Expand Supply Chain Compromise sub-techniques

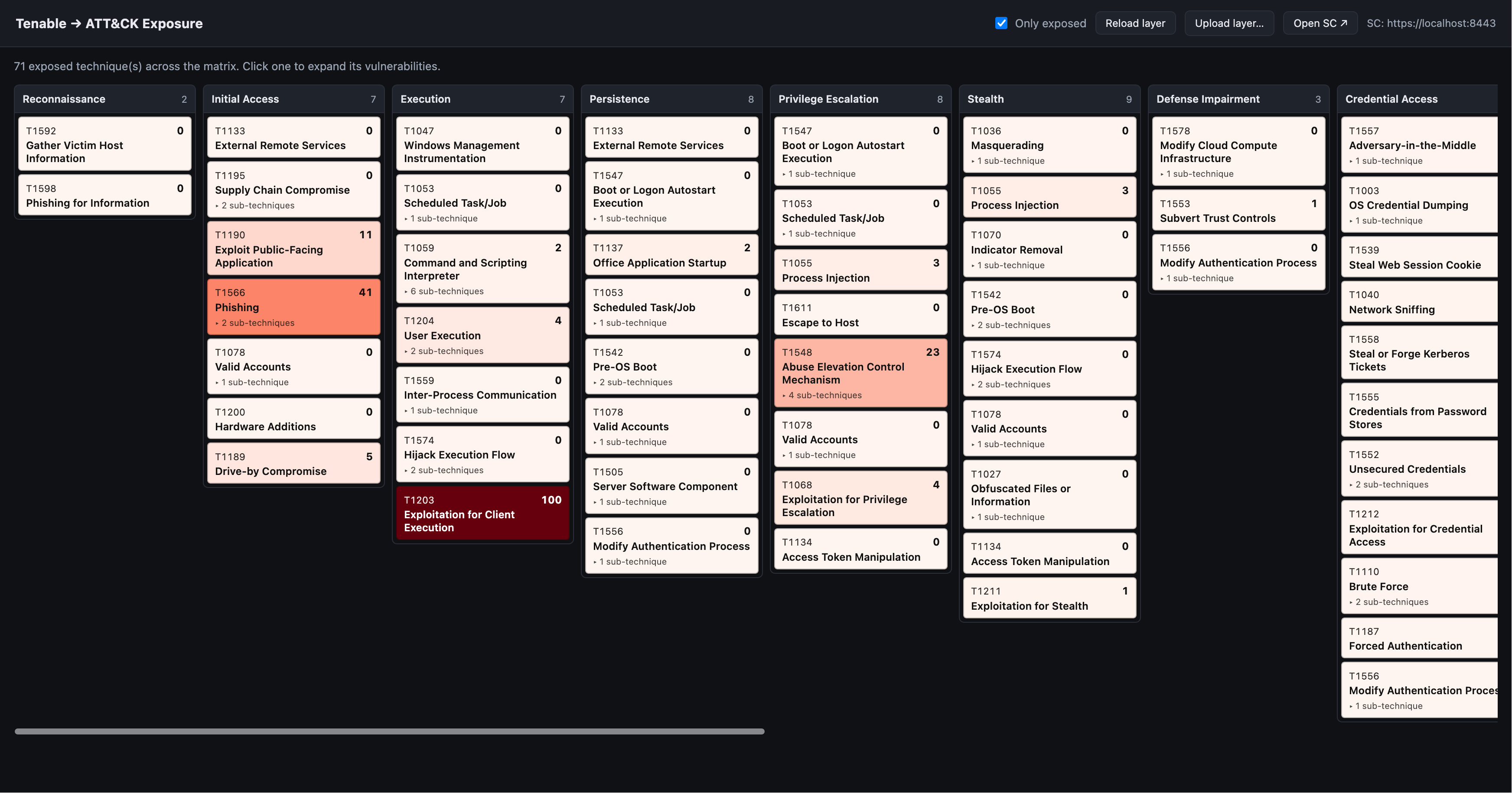point(255,205)
